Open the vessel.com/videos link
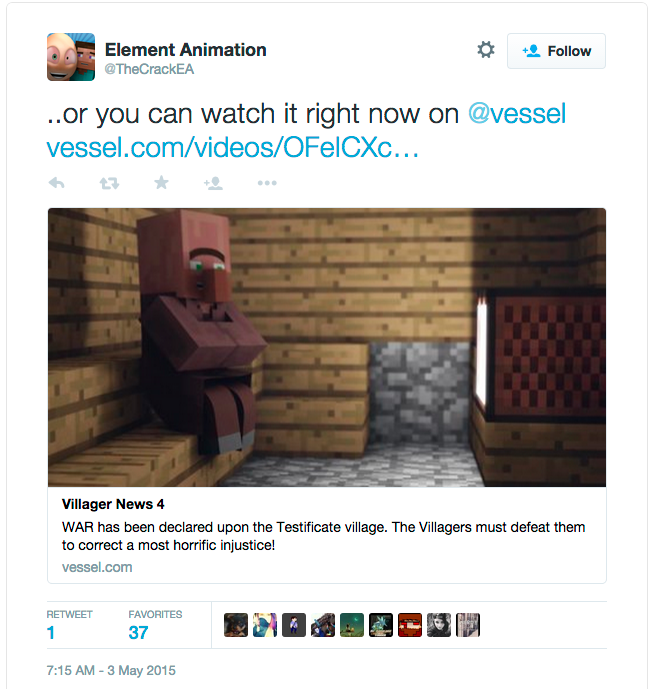Viewport: 653px width, 689px height. click(x=232, y=147)
